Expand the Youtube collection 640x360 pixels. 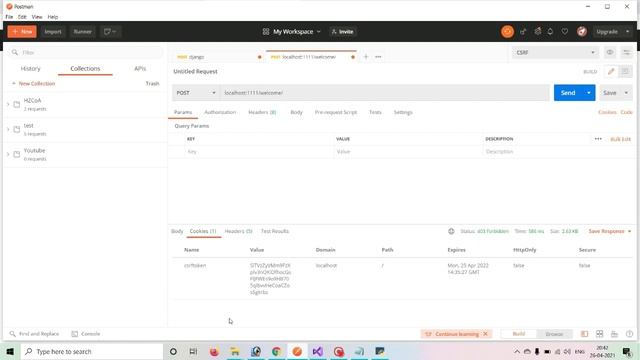coord(8,154)
